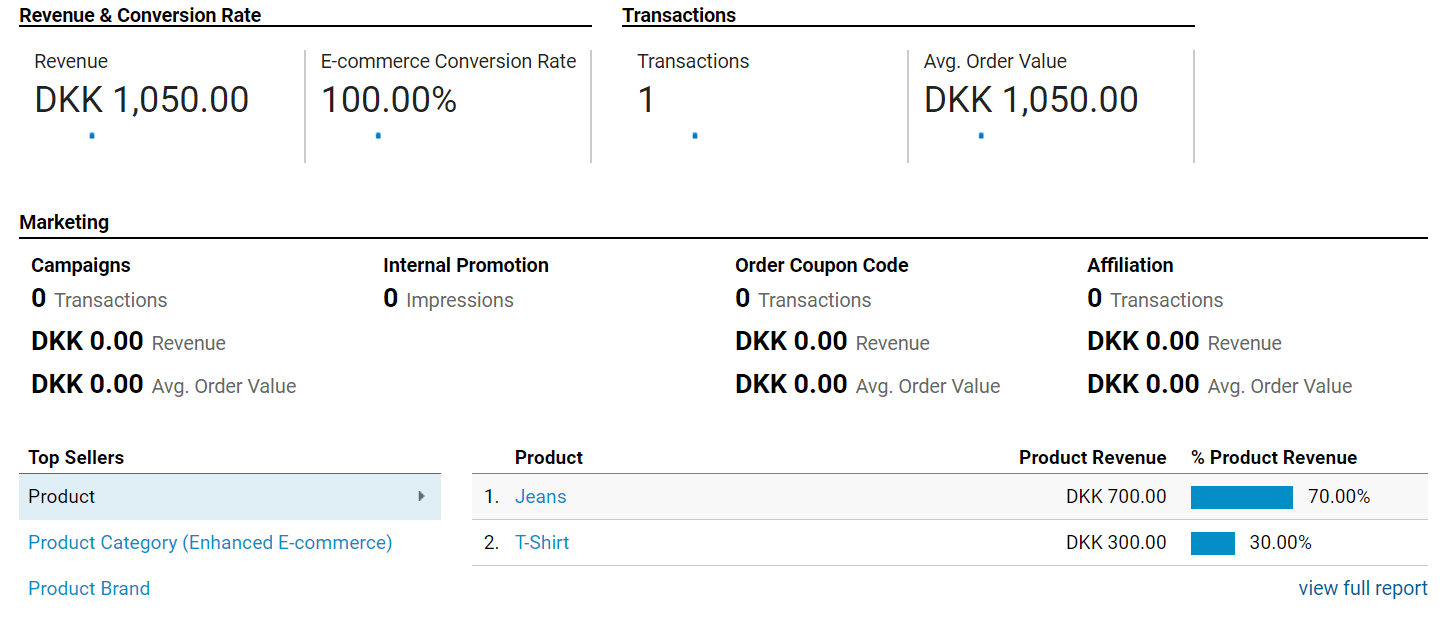The width and height of the screenshot is (1452, 620).
Task: Select the Transactions count metric
Action: coord(647,100)
